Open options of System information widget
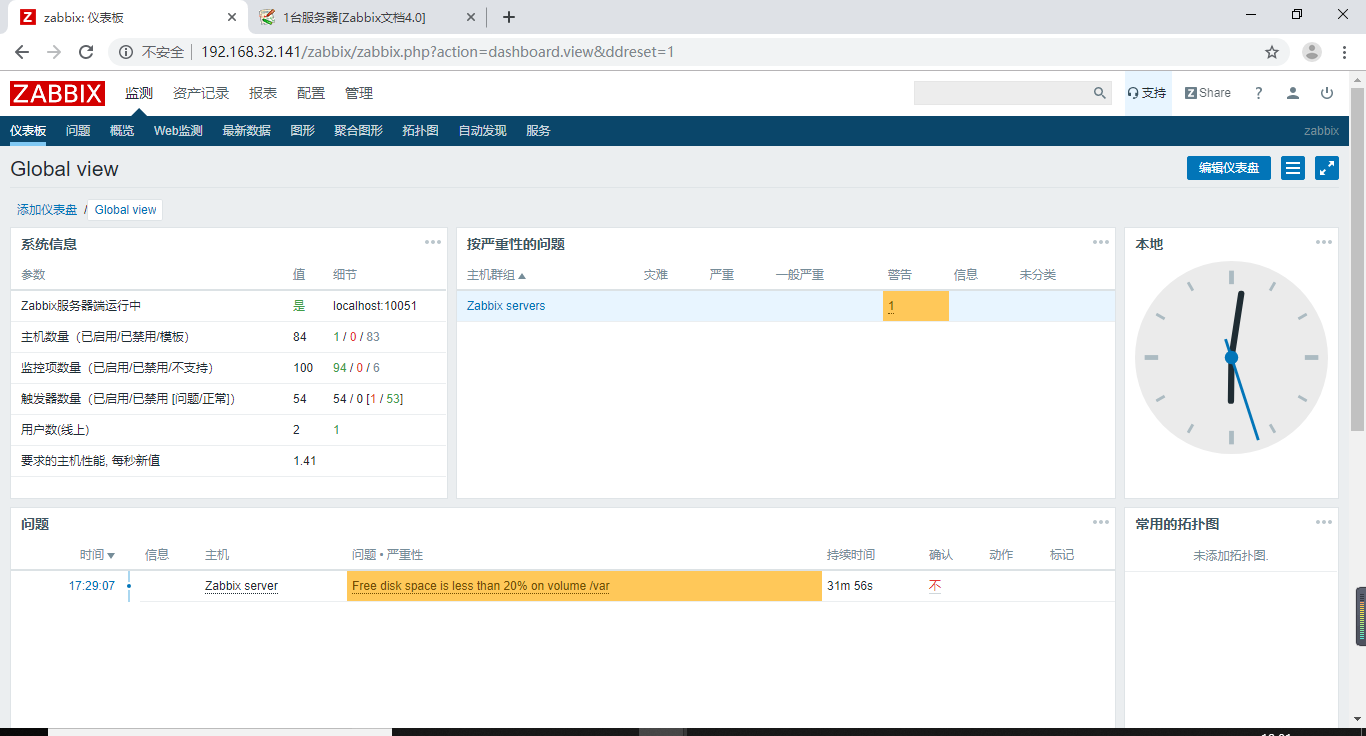The width and height of the screenshot is (1366, 736). point(433,242)
